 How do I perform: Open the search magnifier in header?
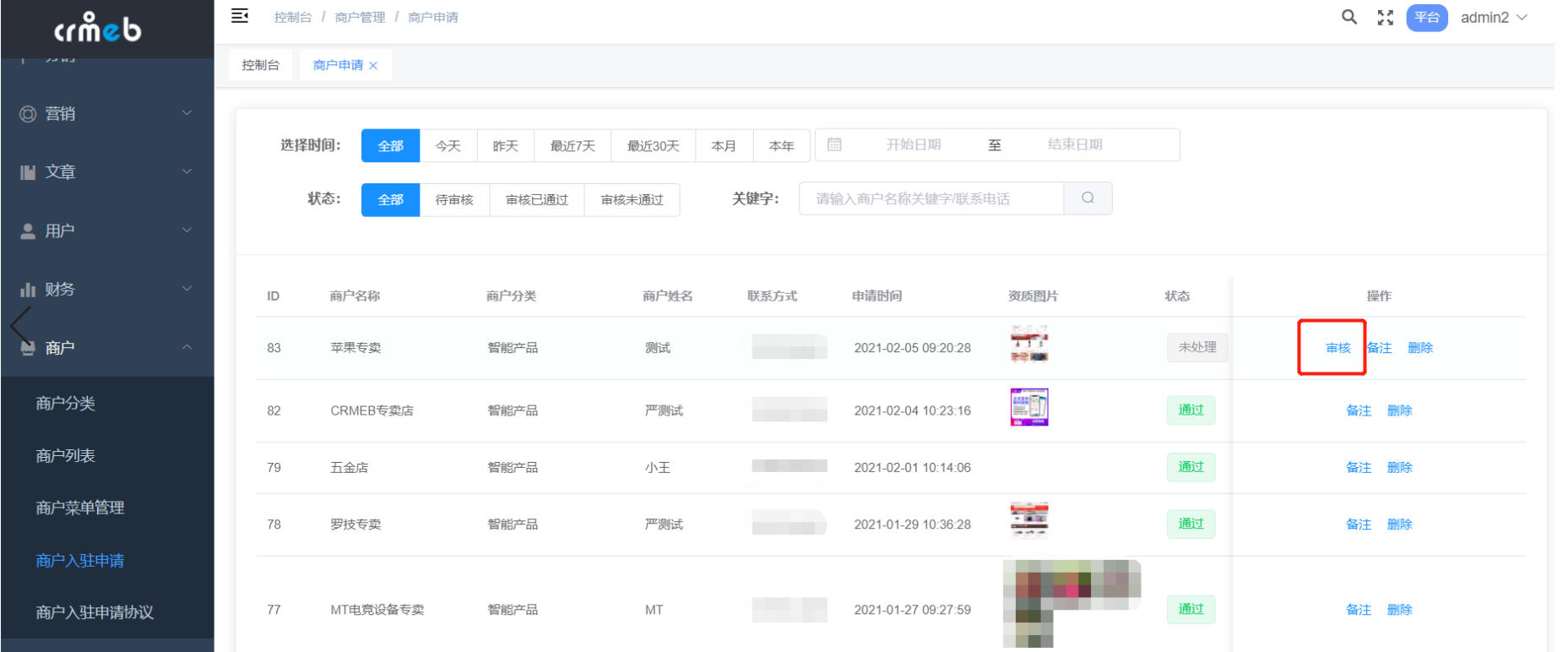click(1349, 17)
